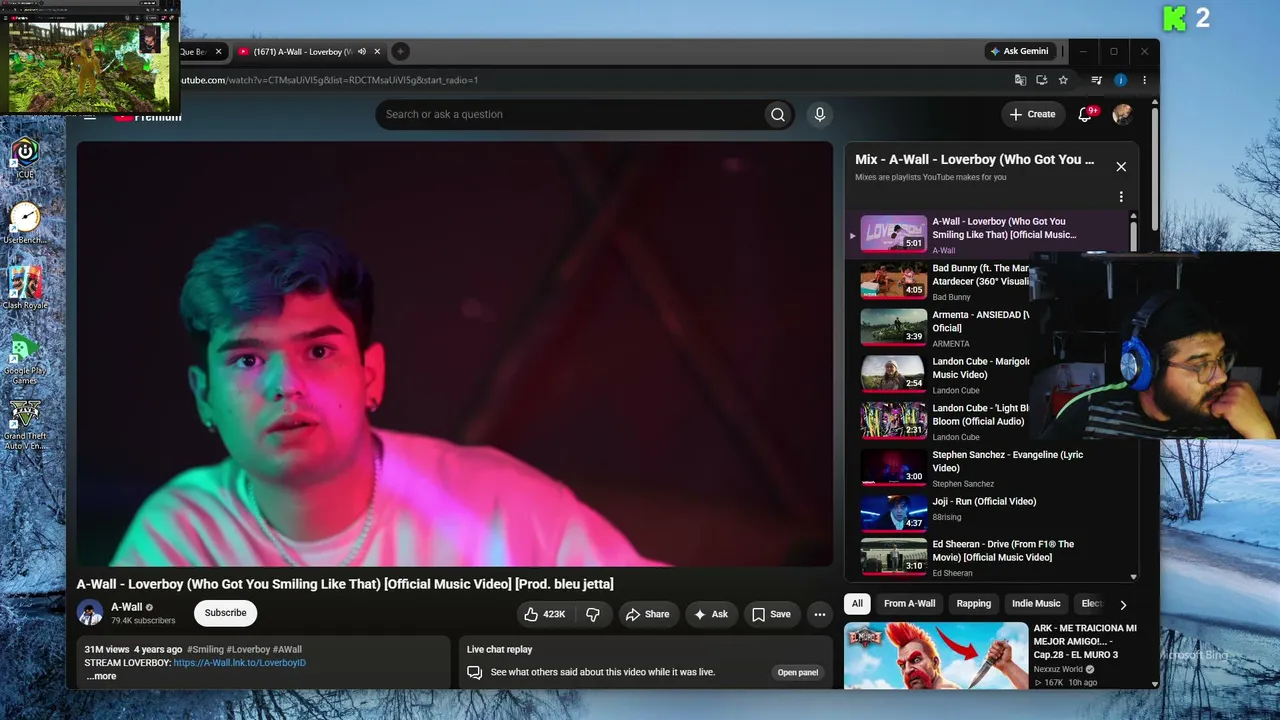Open the live chat replay panel
The width and height of the screenshot is (1280, 720).
(798, 672)
